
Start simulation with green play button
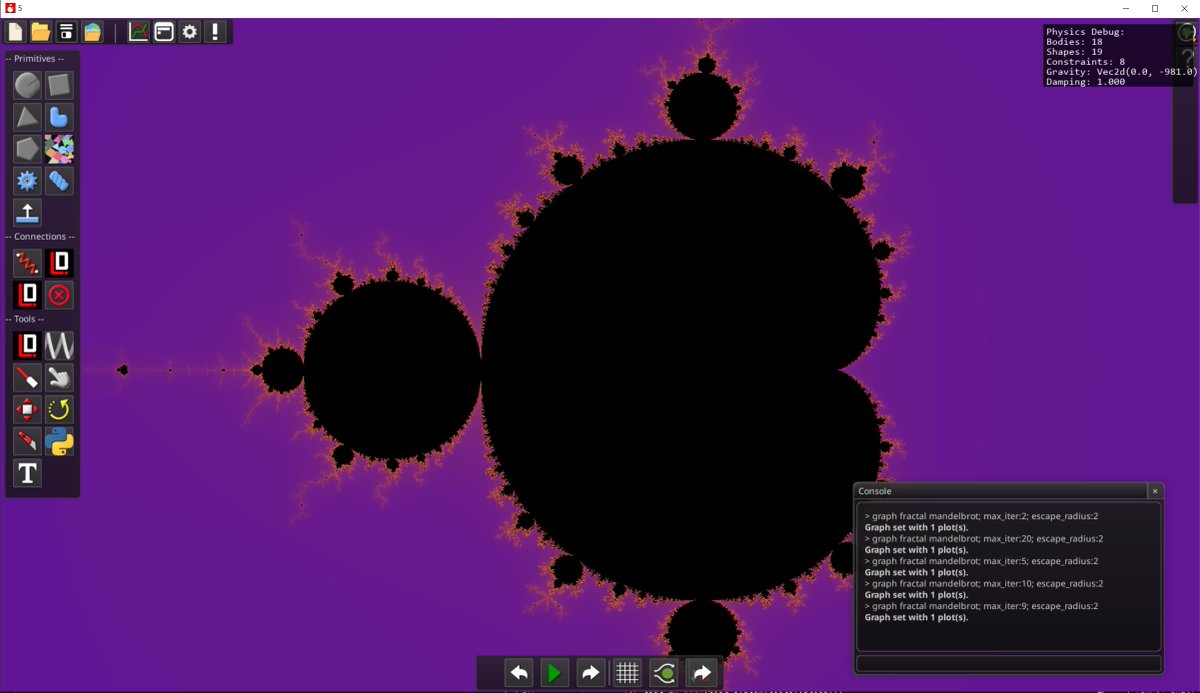(555, 673)
